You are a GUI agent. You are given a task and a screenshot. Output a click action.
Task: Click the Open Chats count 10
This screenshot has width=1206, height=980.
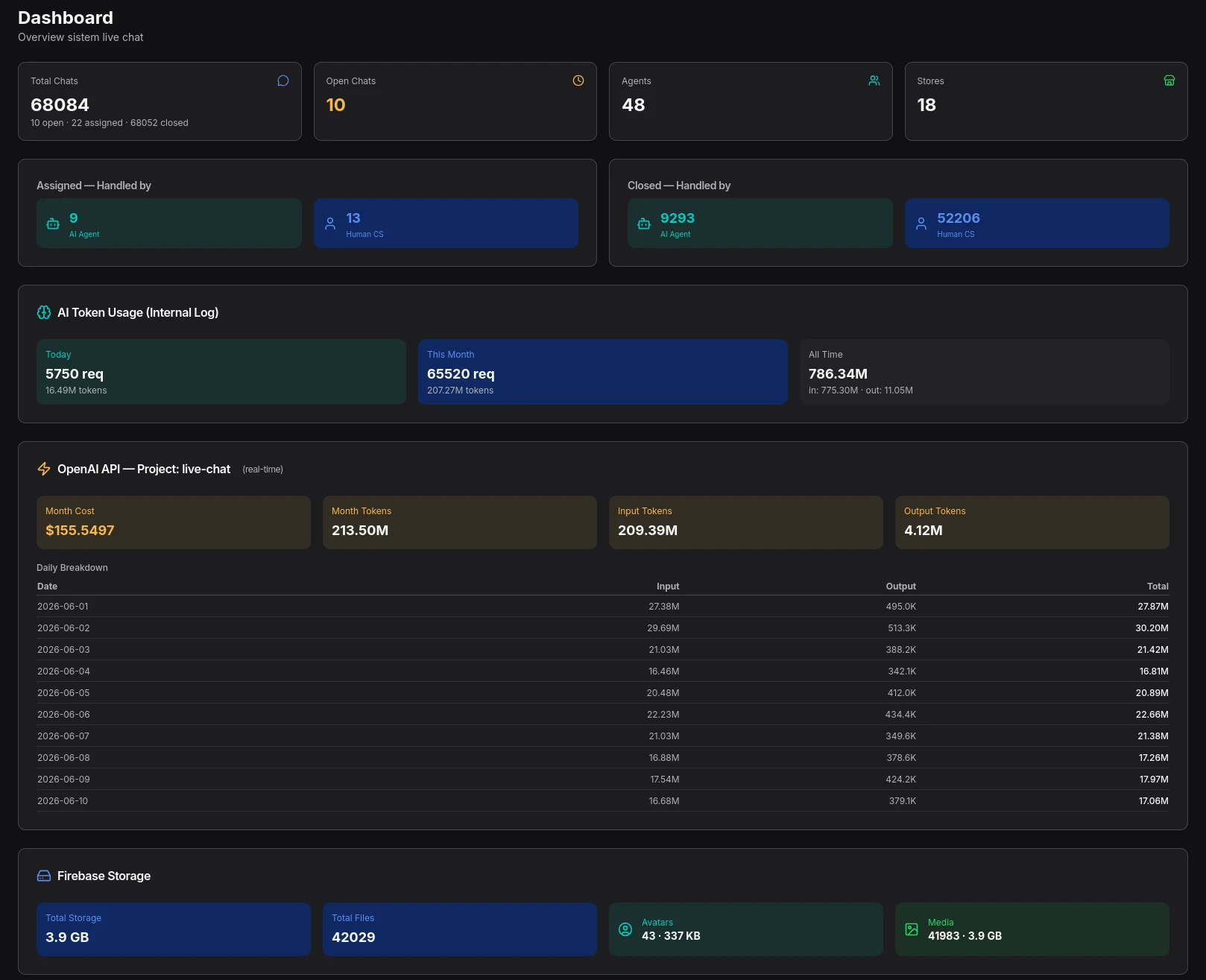pyautogui.click(x=336, y=105)
